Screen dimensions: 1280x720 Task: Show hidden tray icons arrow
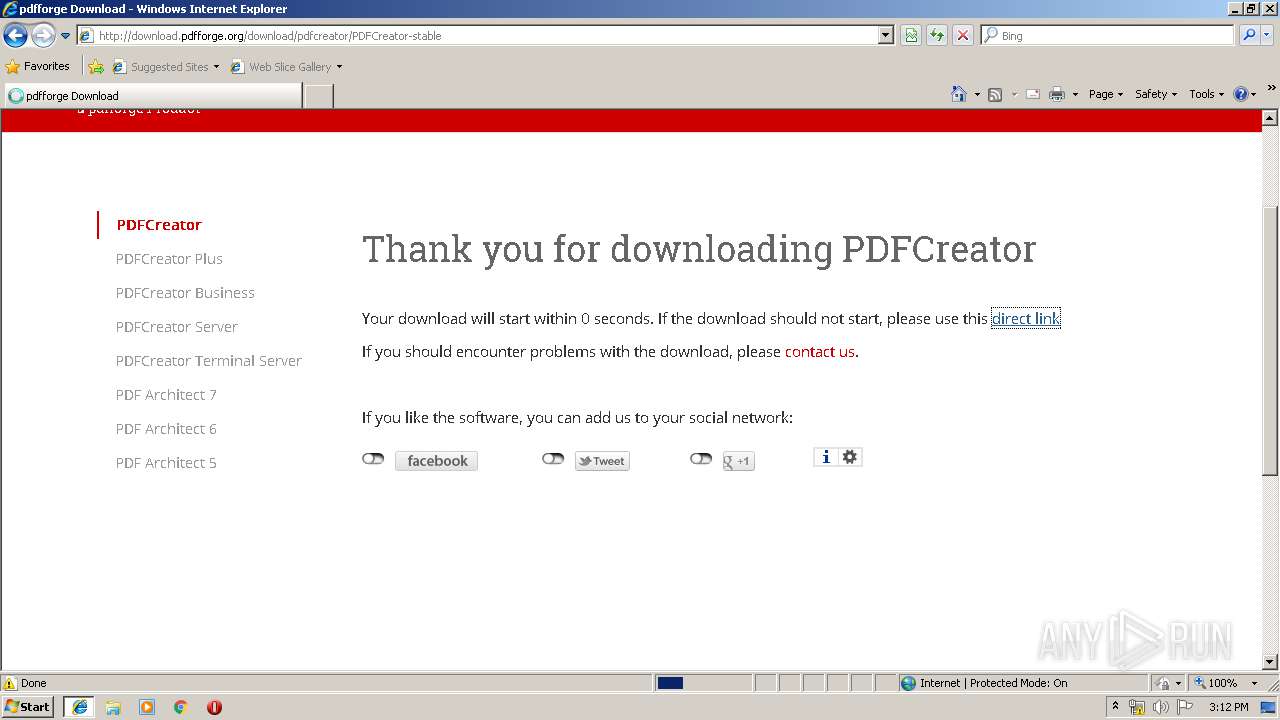pos(1115,707)
